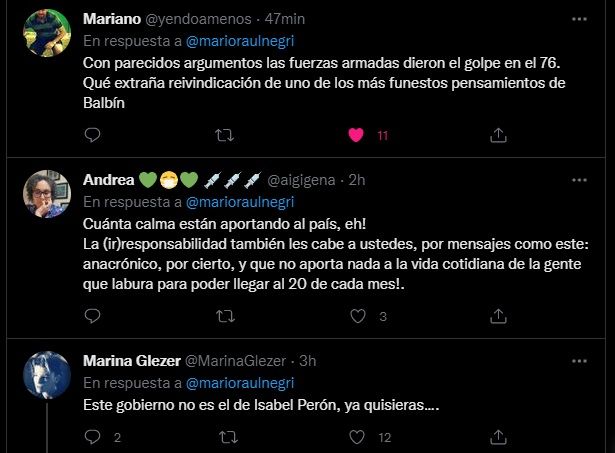View Marina Glezer's profile avatar
Screen dimensions: 615x453
[47, 375]
